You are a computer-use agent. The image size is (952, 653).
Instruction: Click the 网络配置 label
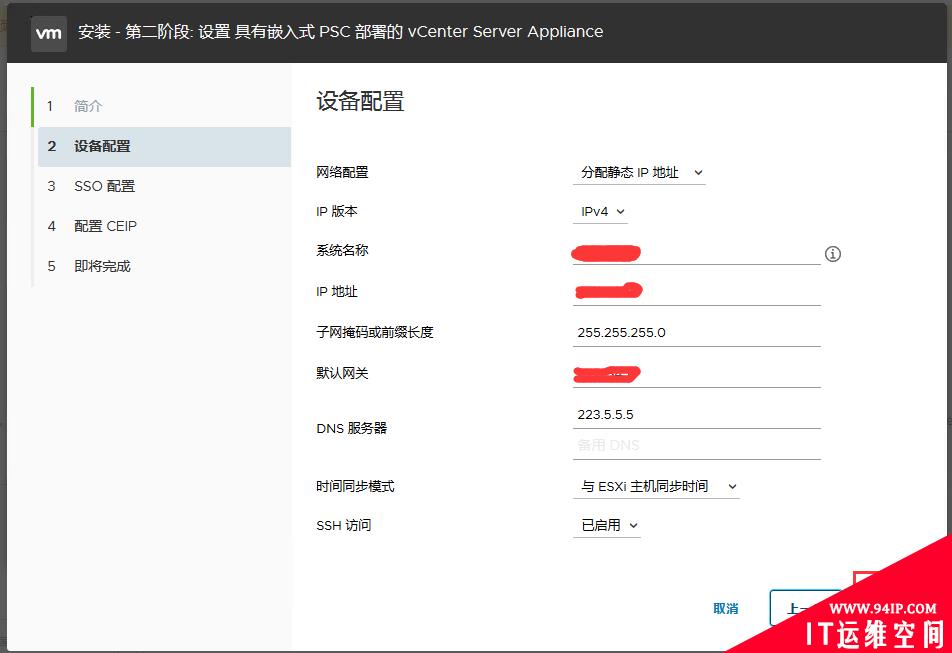click(x=342, y=172)
